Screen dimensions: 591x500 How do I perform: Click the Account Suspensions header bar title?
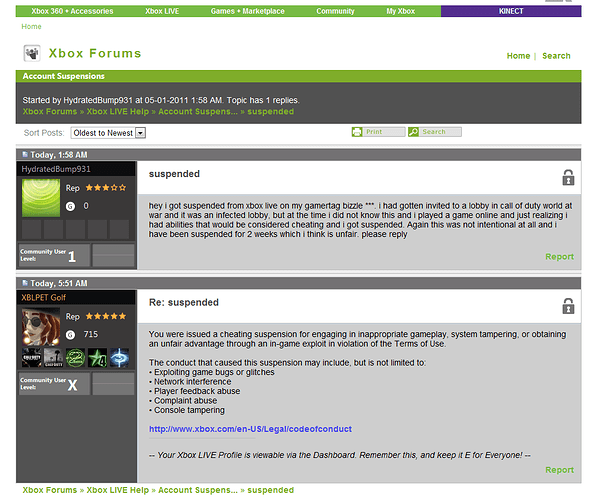click(63, 76)
